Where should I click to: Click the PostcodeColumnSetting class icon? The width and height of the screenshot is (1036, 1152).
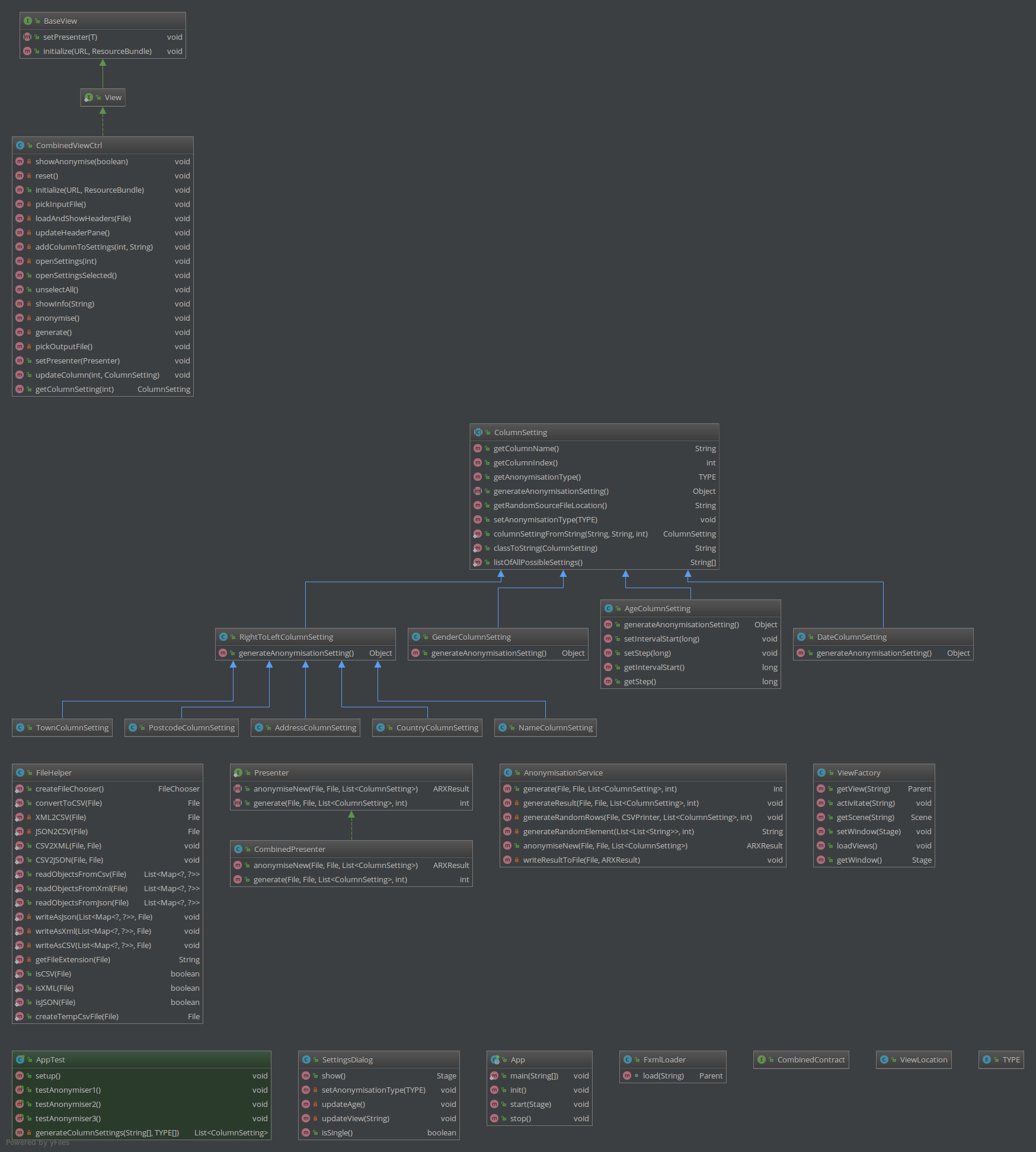tap(132, 727)
